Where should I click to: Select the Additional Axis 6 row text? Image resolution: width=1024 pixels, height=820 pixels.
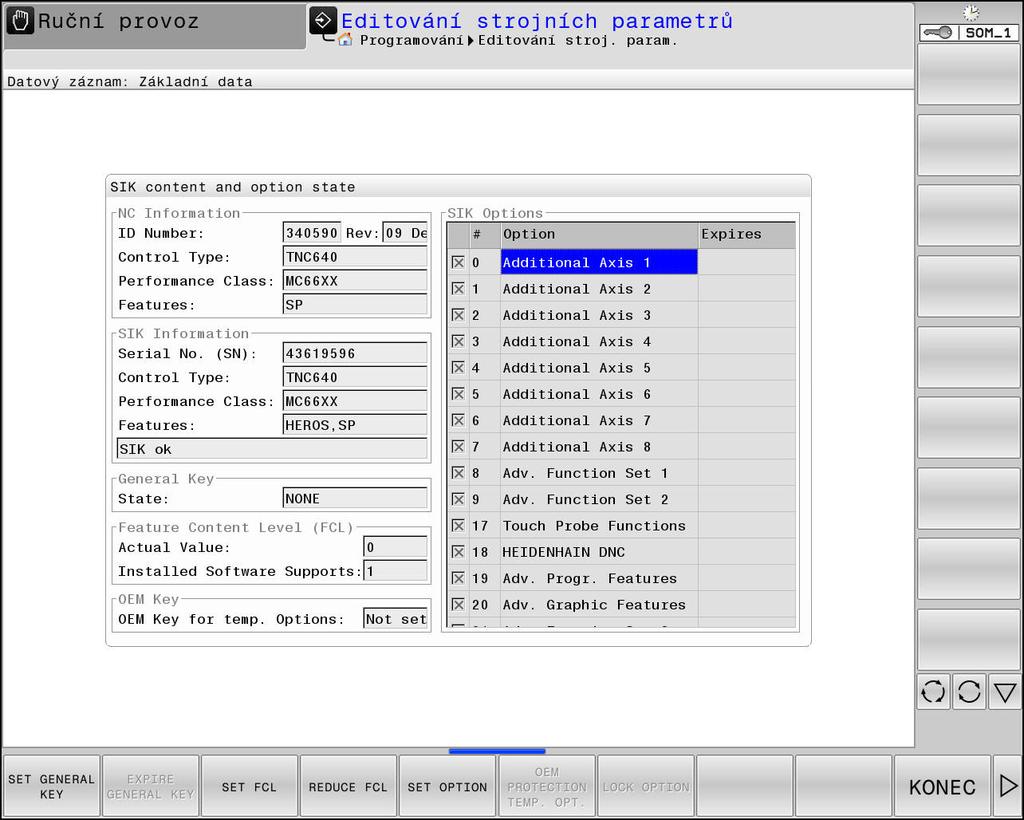[577, 394]
